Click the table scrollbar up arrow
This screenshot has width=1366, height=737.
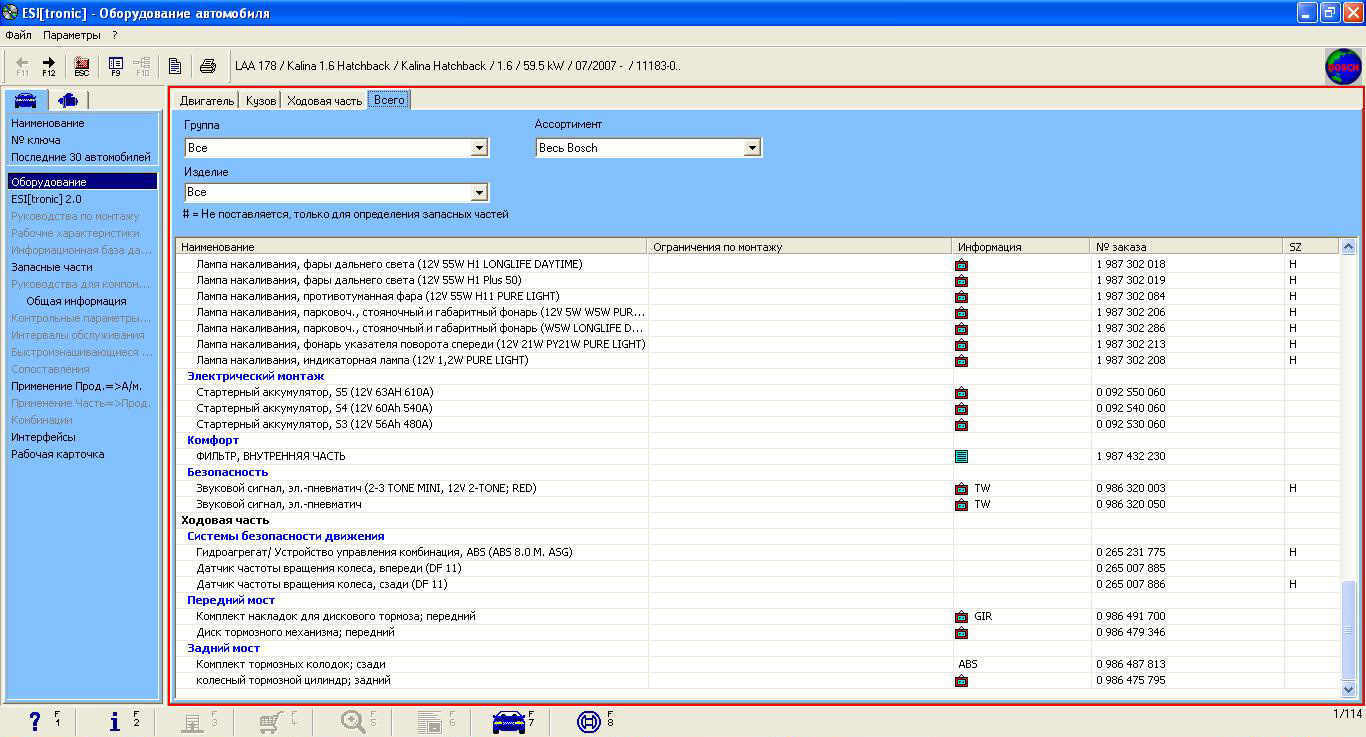1347,247
